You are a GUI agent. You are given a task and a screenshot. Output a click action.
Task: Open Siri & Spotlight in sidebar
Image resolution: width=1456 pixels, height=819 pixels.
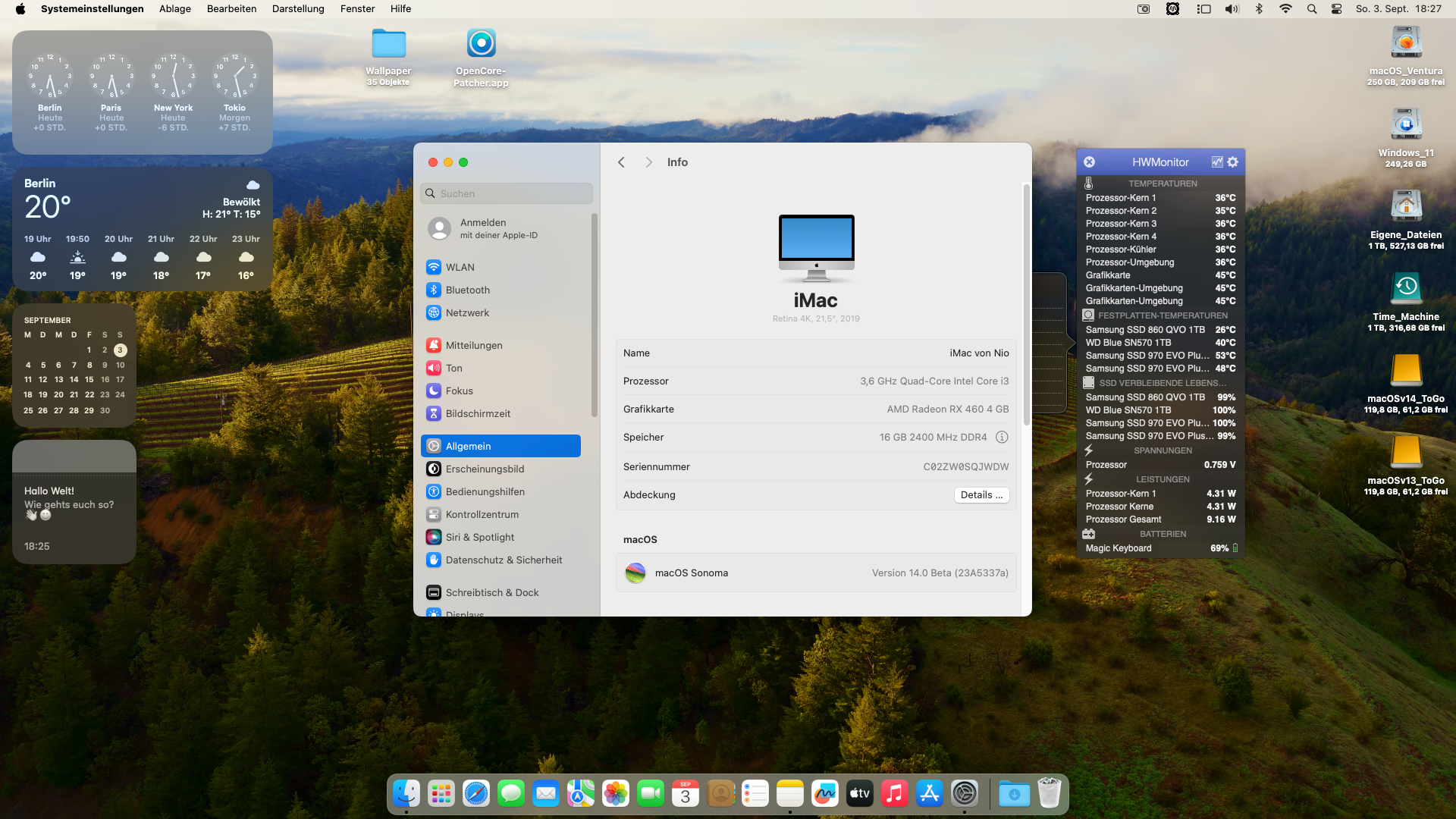pyautogui.click(x=500, y=537)
